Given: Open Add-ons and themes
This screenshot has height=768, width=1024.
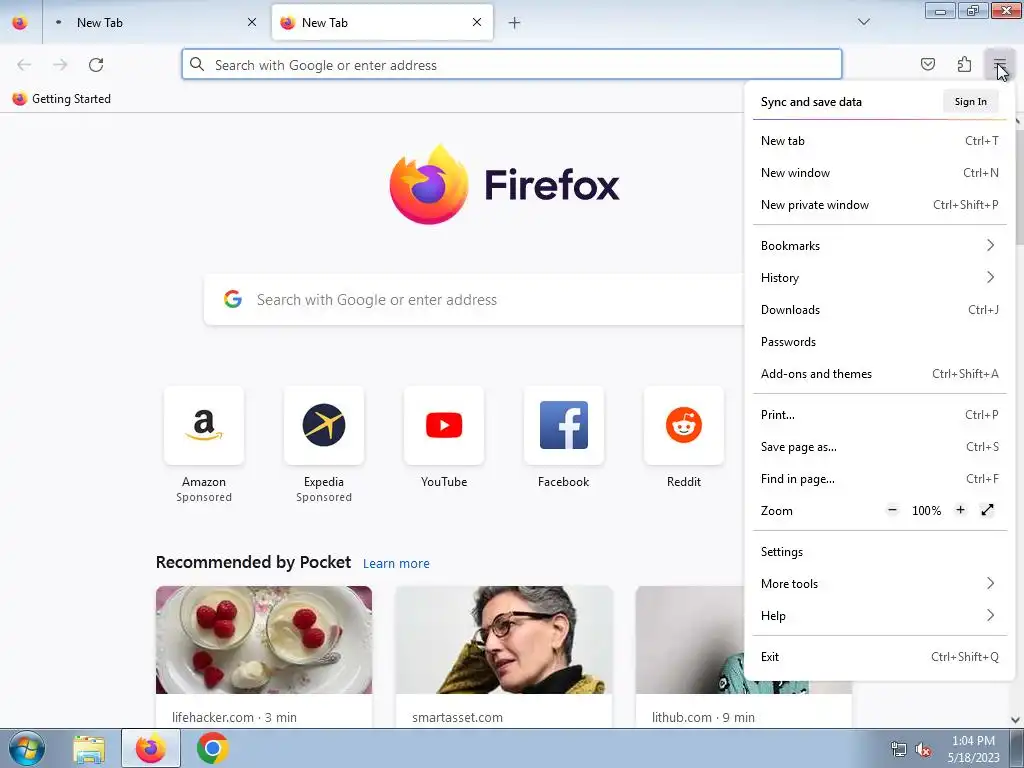Looking at the screenshot, I should [x=880, y=374].
